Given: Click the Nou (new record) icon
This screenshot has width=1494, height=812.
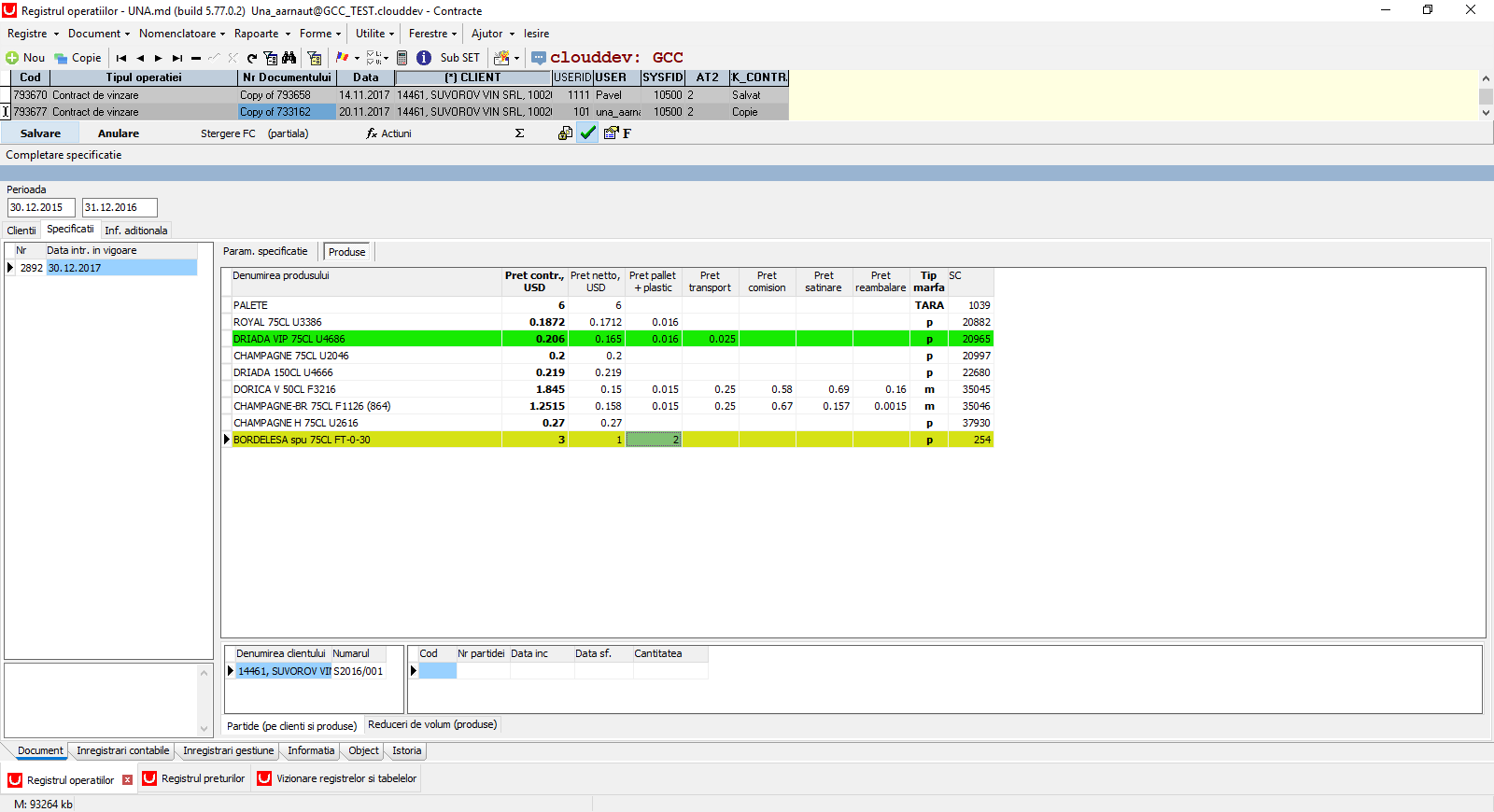Looking at the screenshot, I should 12,58.
